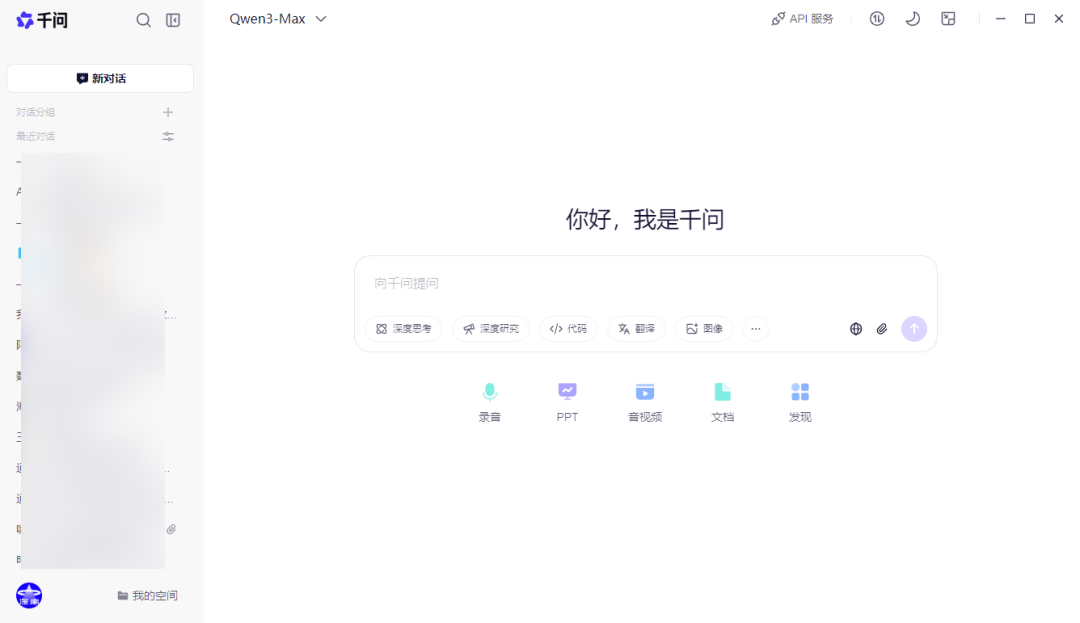Enable web search with the globe icon
Viewport: 1080px width, 623px height.
click(855, 328)
